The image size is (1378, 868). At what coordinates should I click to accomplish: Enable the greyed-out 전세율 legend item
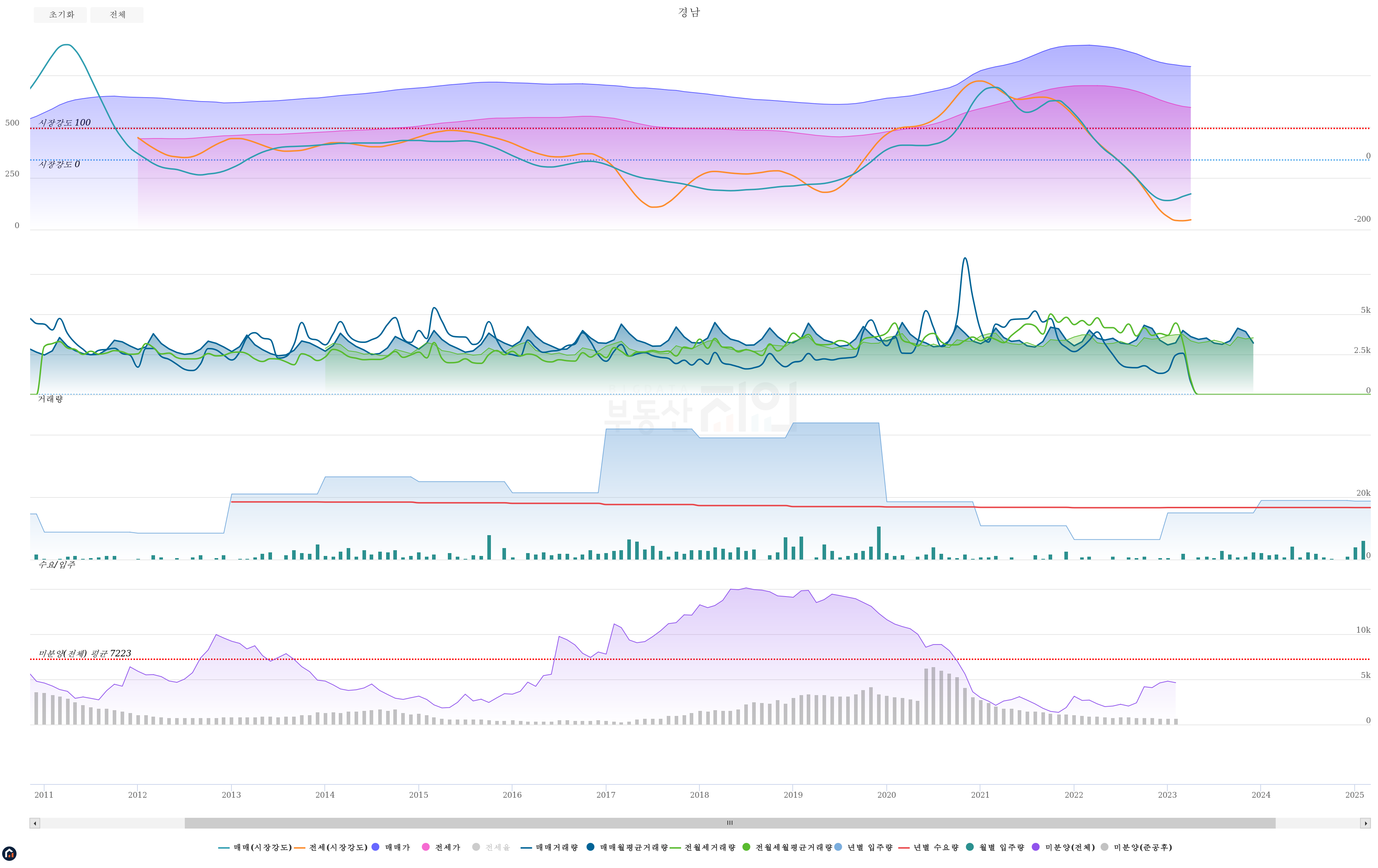(x=476, y=847)
